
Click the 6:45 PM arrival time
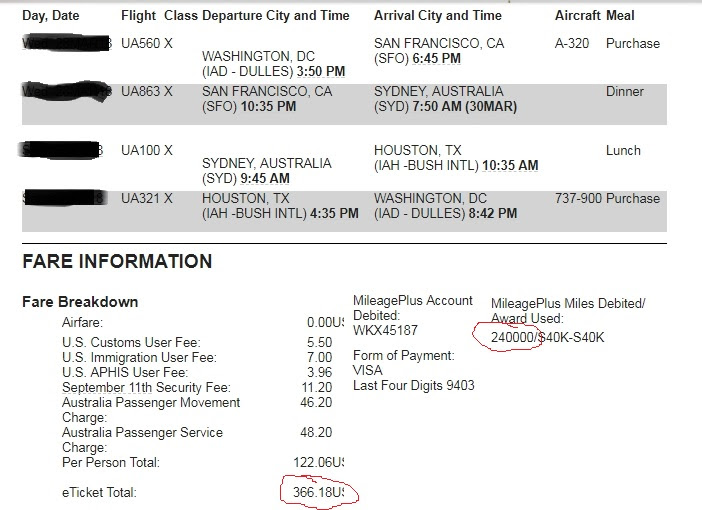pos(437,59)
